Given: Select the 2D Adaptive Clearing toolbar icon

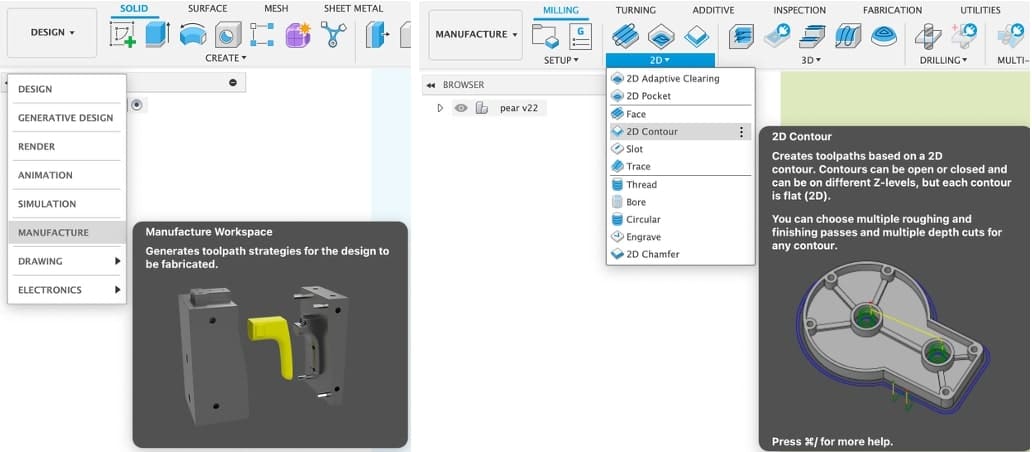Looking at the screenshot, I should [x=625, y=36].
